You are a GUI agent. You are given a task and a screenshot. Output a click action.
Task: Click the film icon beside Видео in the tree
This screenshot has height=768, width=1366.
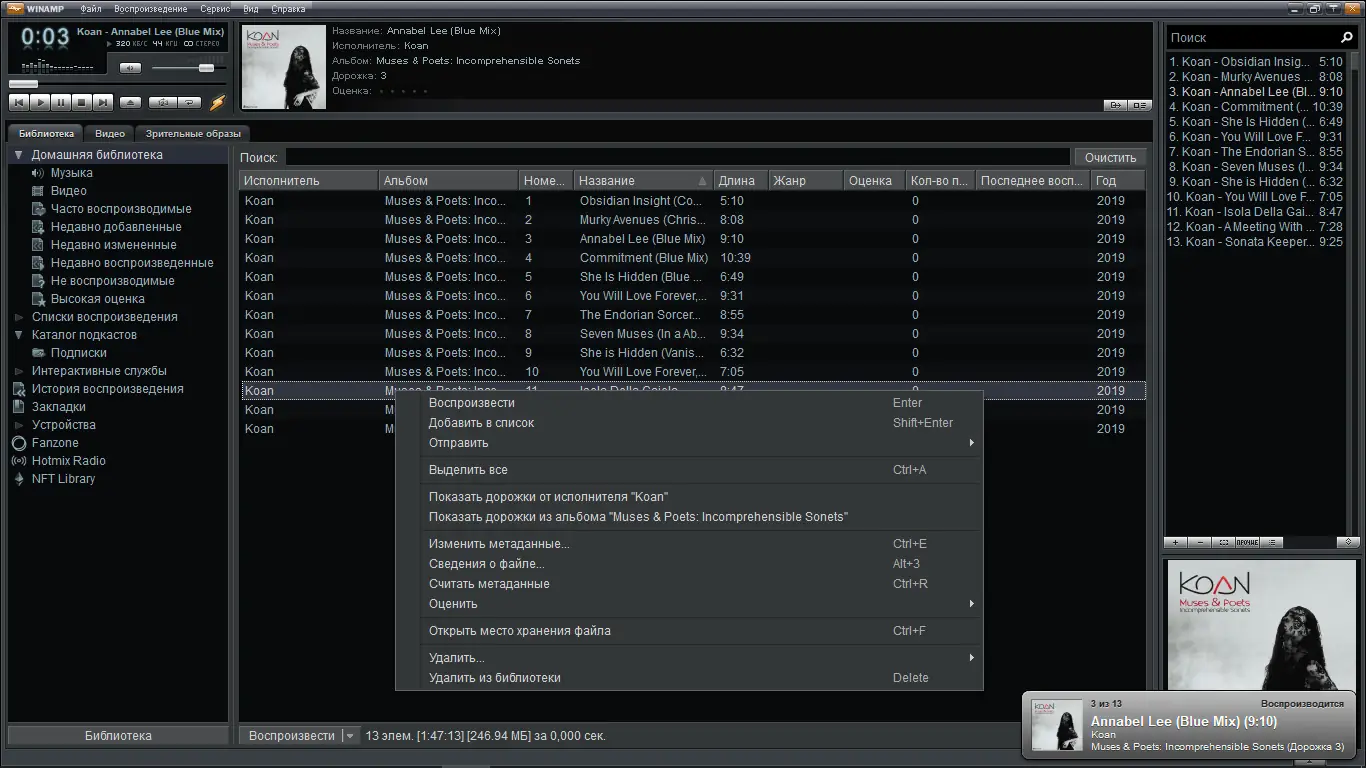pyautogui.click(x=38, y=191)
